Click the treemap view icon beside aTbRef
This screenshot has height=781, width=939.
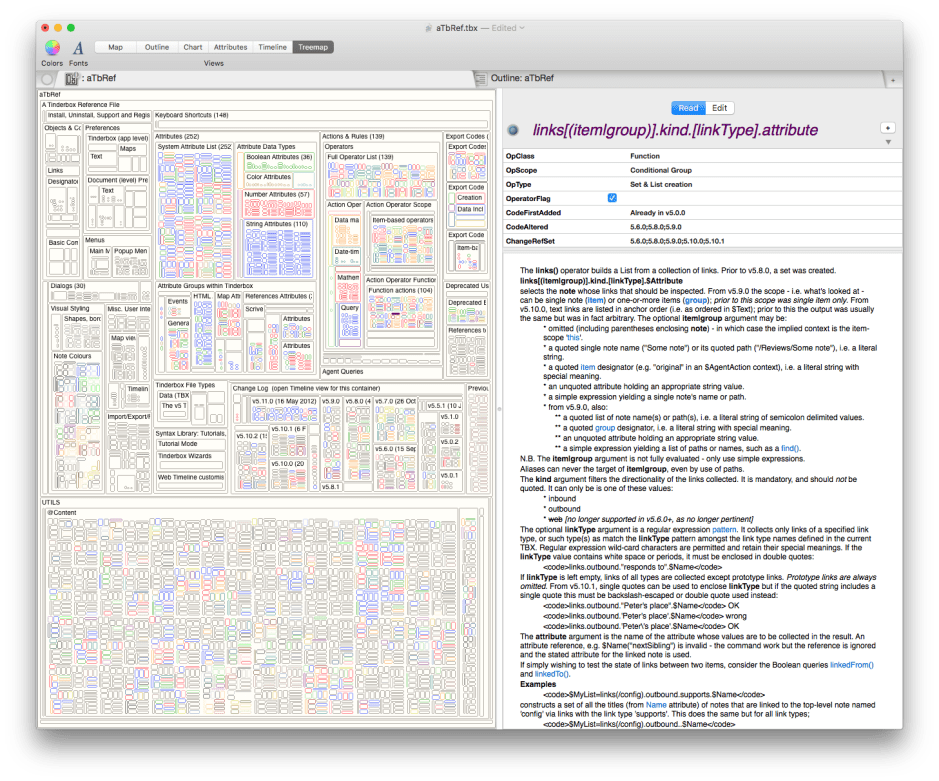(71, 78)
